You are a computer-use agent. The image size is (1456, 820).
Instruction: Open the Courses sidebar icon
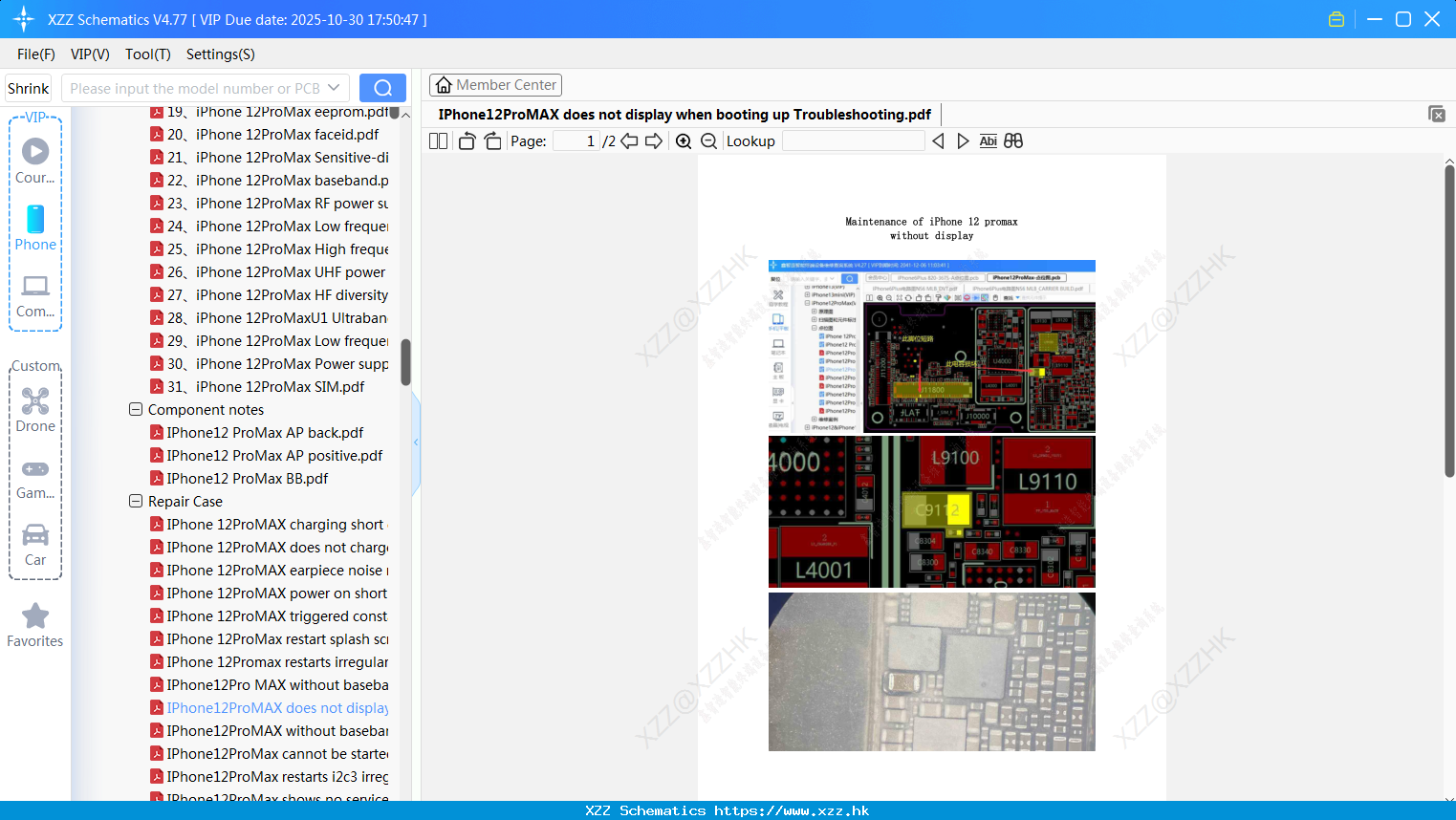(x=35, y=161)
